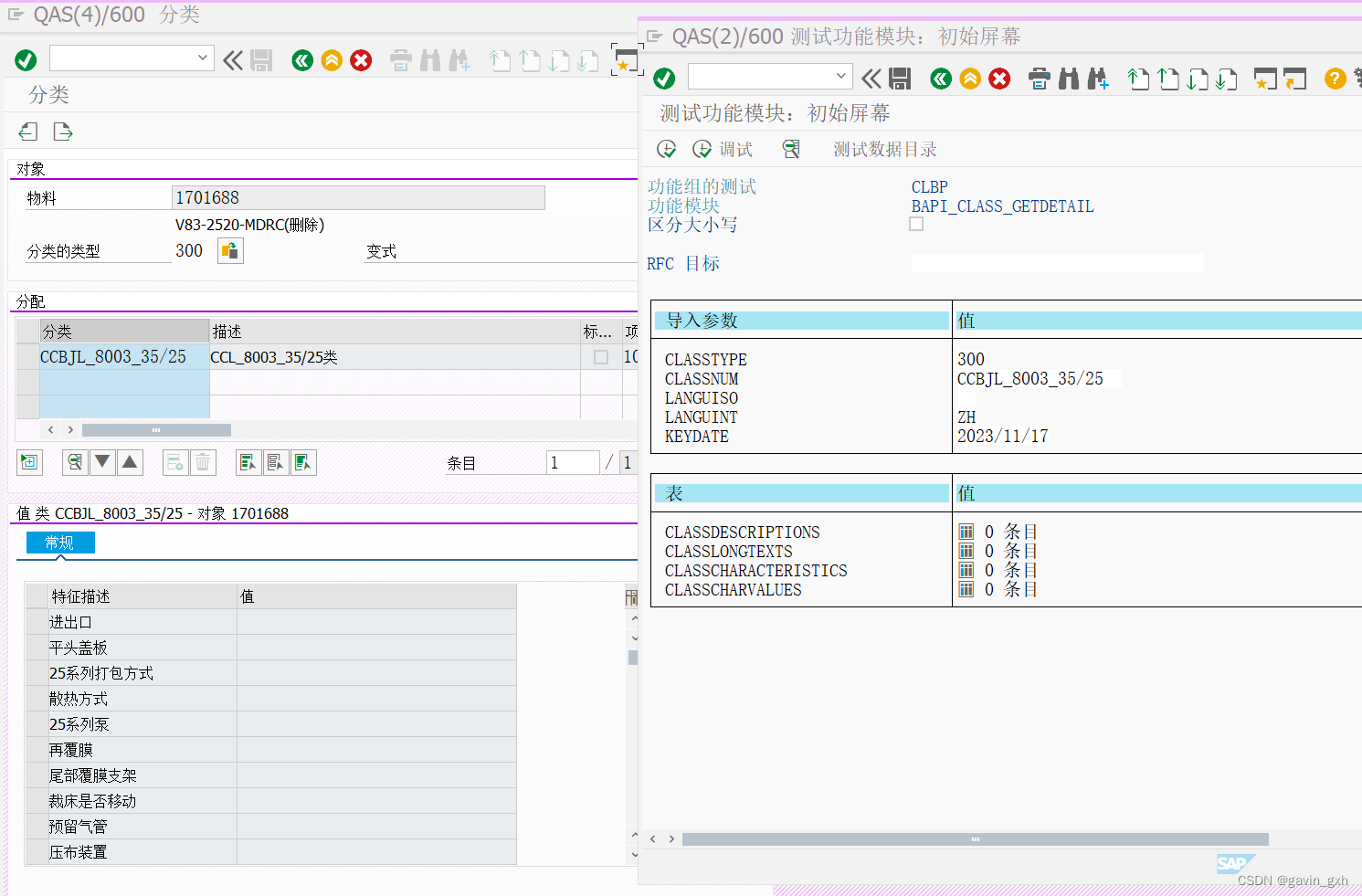
Task: Switch to the 常规 tab
Action: coord(59,542)
